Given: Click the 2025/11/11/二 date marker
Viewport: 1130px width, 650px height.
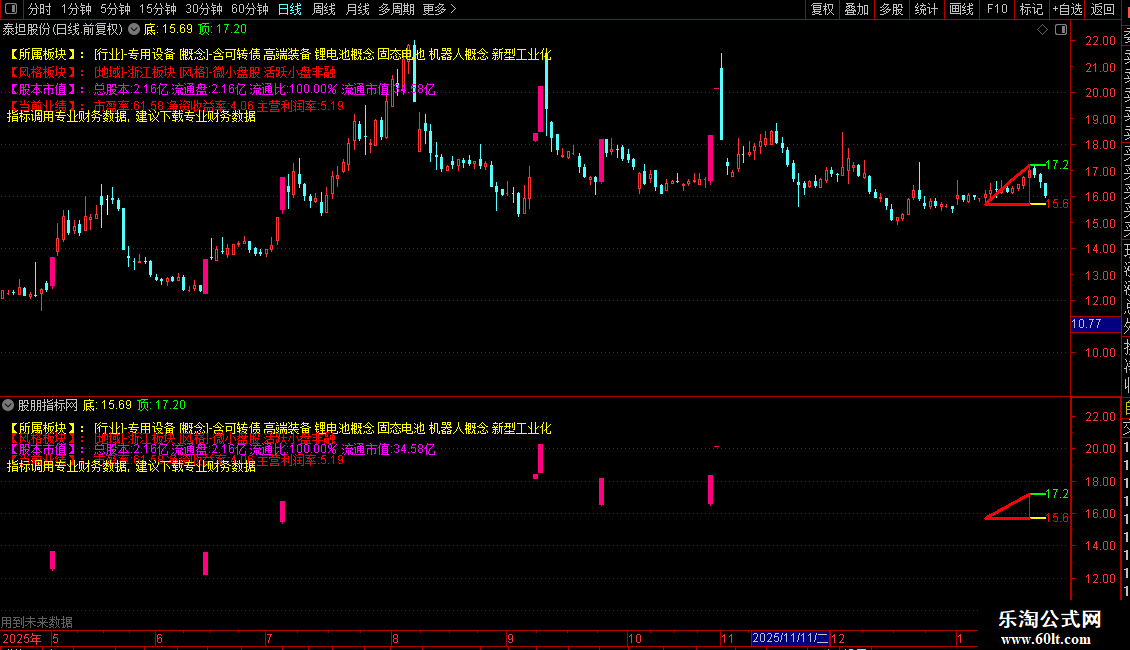Looking at the screenshot, I should [789, 638].
